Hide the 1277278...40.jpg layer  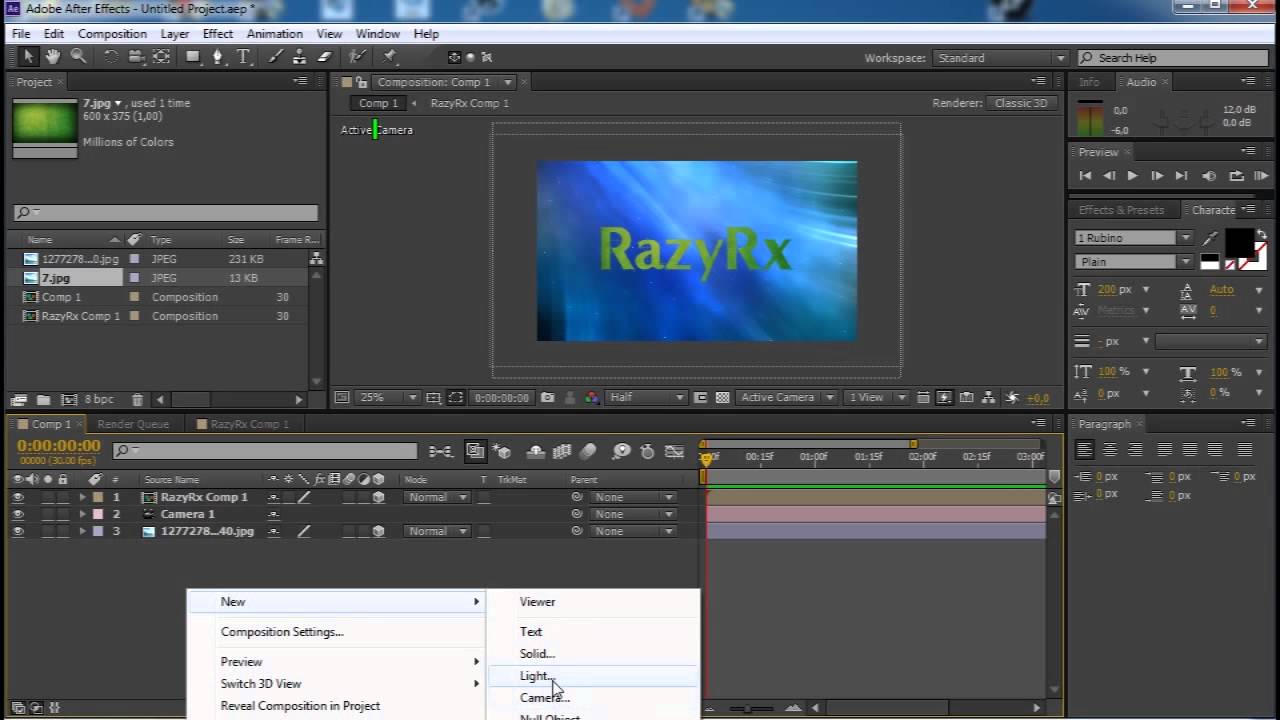tap(18, 531)
